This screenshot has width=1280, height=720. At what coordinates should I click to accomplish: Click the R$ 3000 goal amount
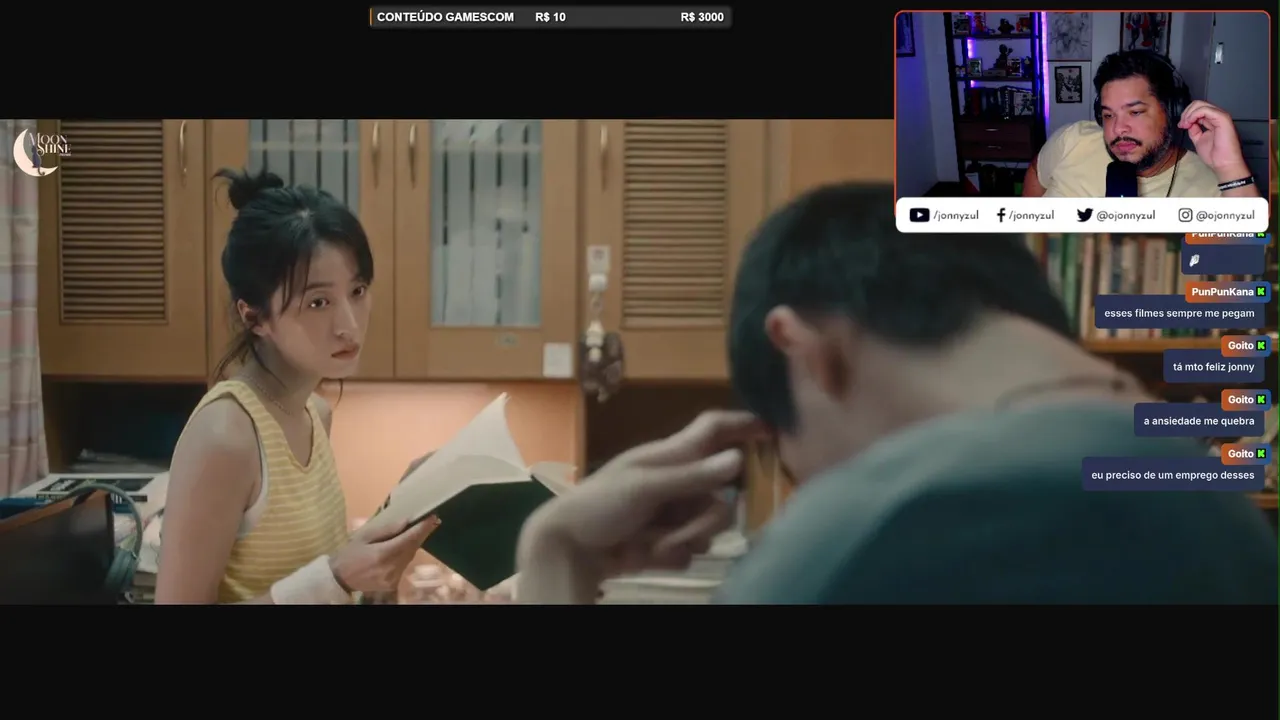pos(702,17)
